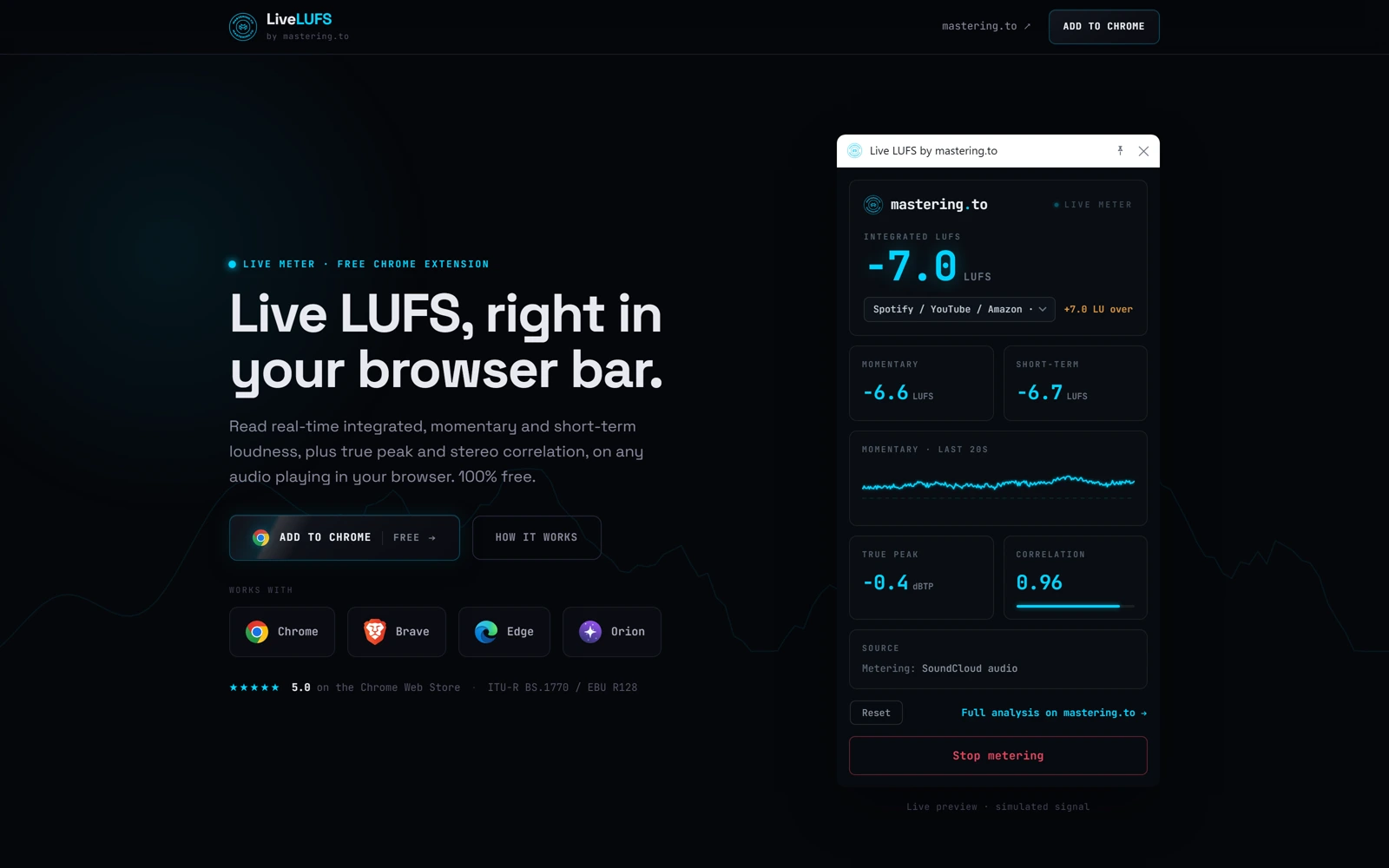Select the Orion browser icon badge
1389x868 pixels.
(x=612, y=632)
